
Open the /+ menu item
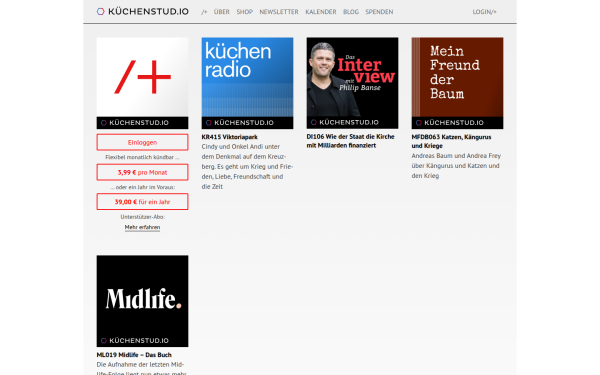204,12
